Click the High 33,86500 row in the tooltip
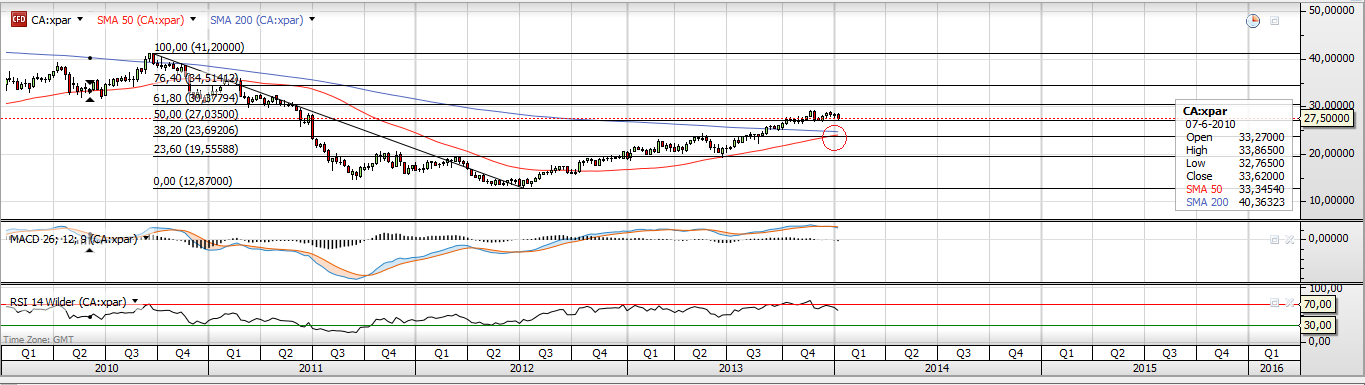Viewport: 1365px width, 385px height. click(1235, 150)
